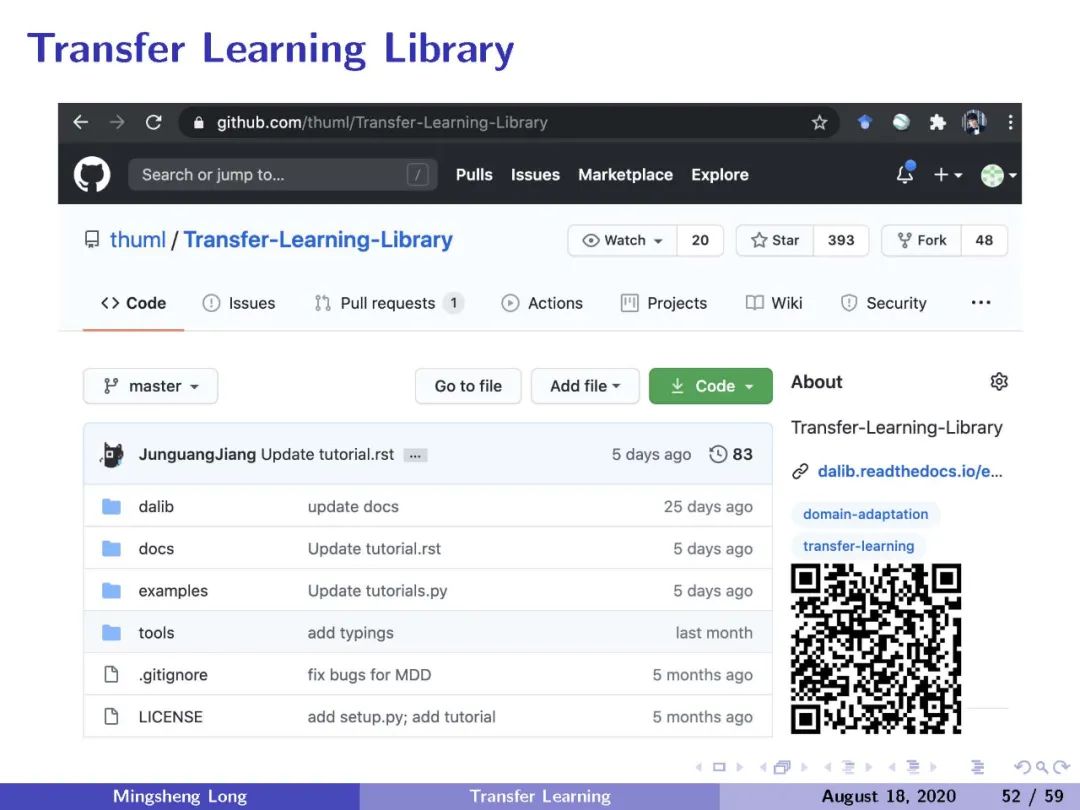Switch to the repository Issues tab
The width and height of the screenshot is (1080, 810).
239,303
